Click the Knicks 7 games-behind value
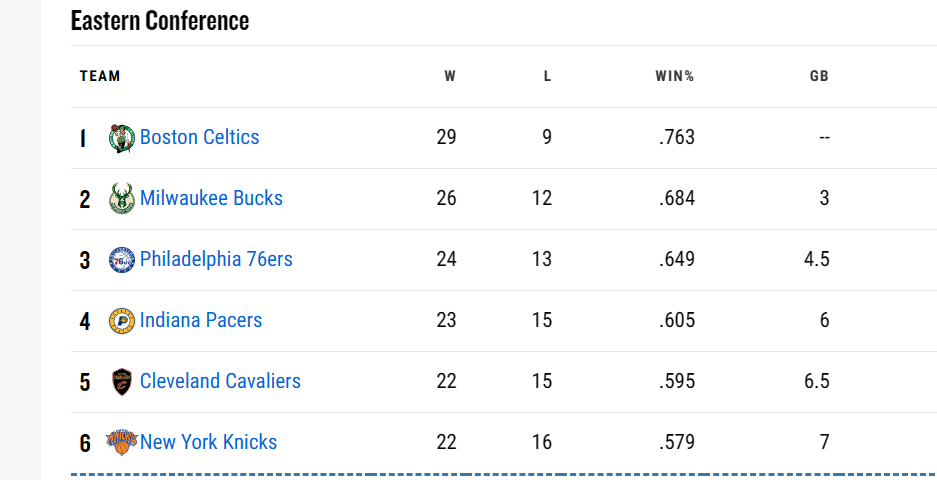 pyautogui.click(x=824, y=442)
